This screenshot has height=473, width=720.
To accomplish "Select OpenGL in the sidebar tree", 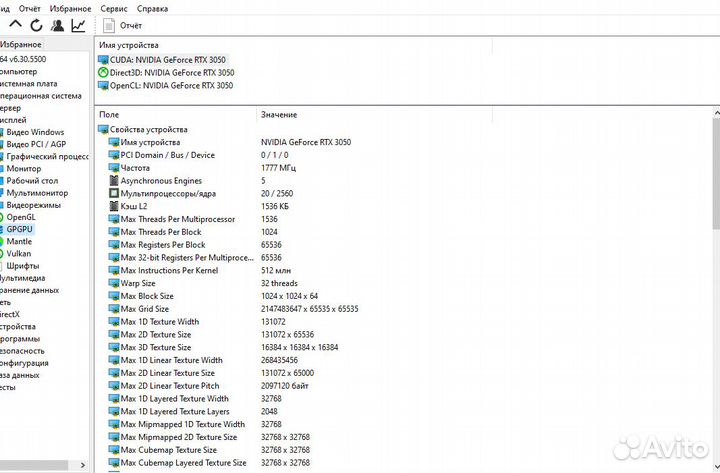I will coord(21,217).
